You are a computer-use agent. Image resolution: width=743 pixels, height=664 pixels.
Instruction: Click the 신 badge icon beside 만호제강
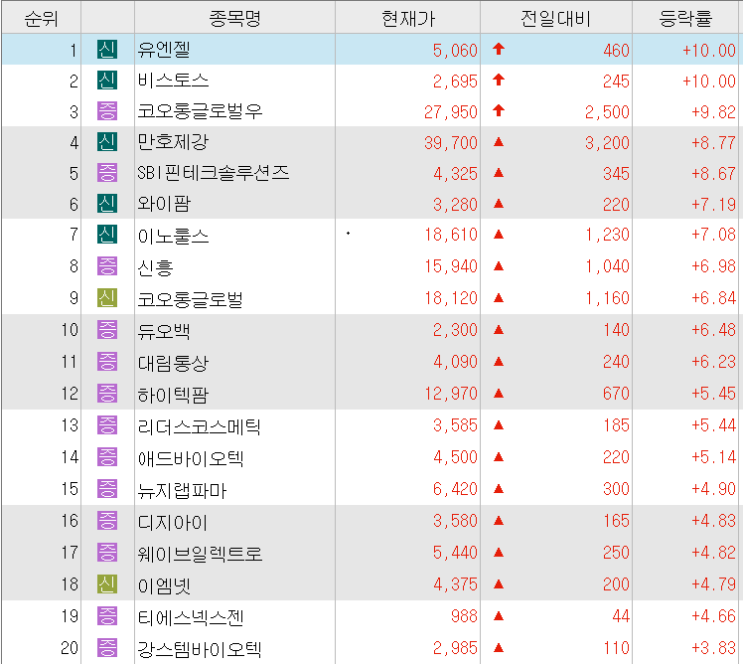[107, 142]
